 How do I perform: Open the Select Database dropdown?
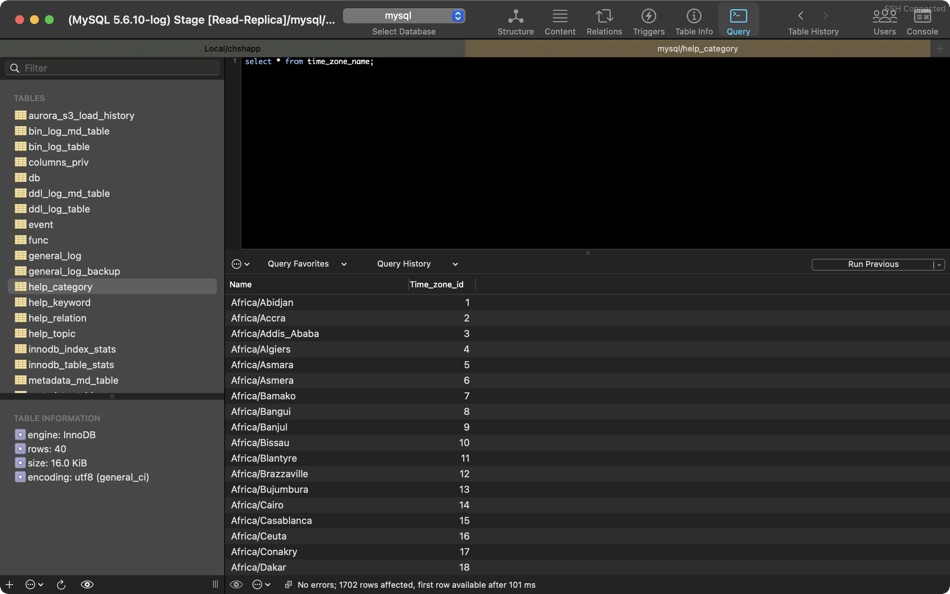tap(404, 16)
